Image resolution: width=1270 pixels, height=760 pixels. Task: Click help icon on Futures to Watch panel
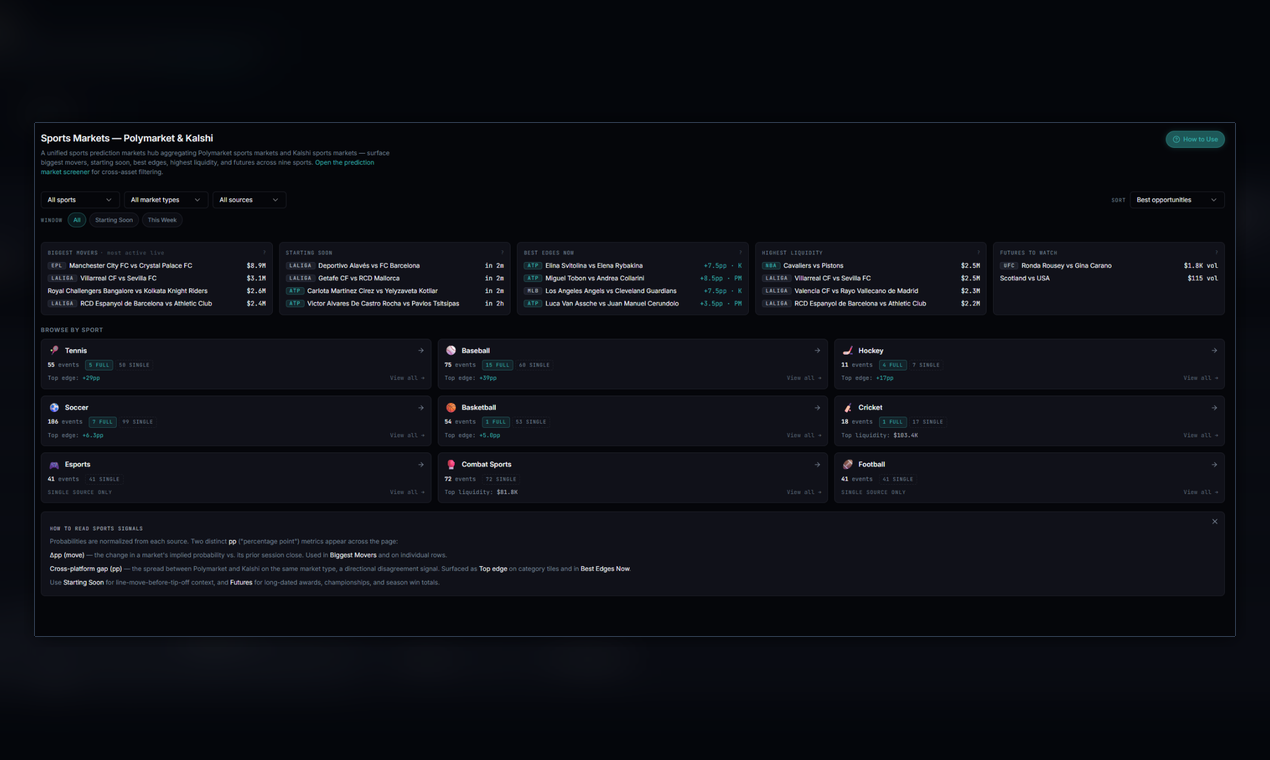coord(1217,253)
